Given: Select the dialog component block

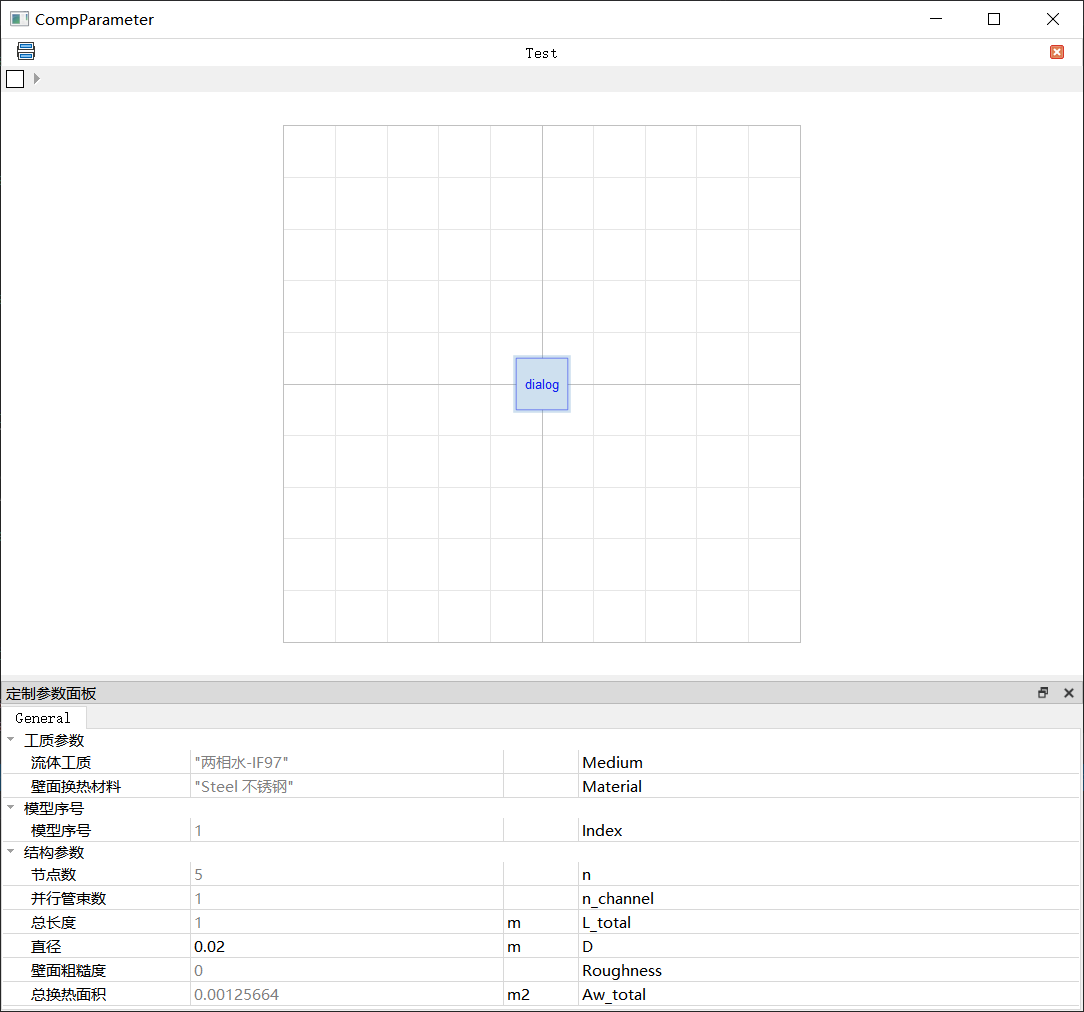Looking at the screenshot, I should (542, 384).
